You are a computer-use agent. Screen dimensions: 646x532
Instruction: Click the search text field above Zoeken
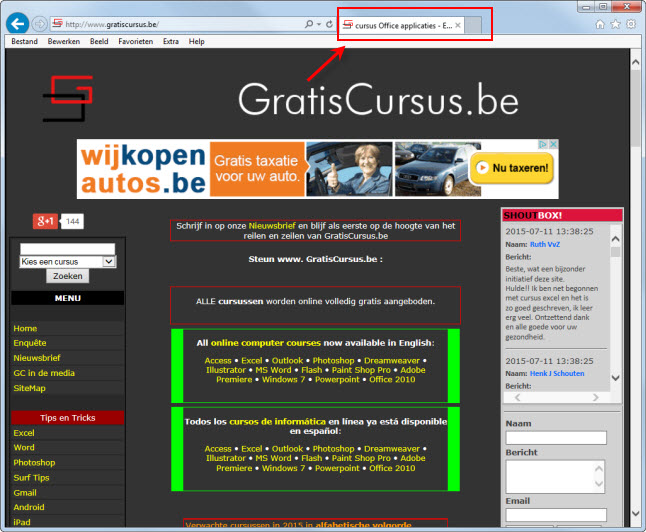pyautogui.click(x=68, y=248)
